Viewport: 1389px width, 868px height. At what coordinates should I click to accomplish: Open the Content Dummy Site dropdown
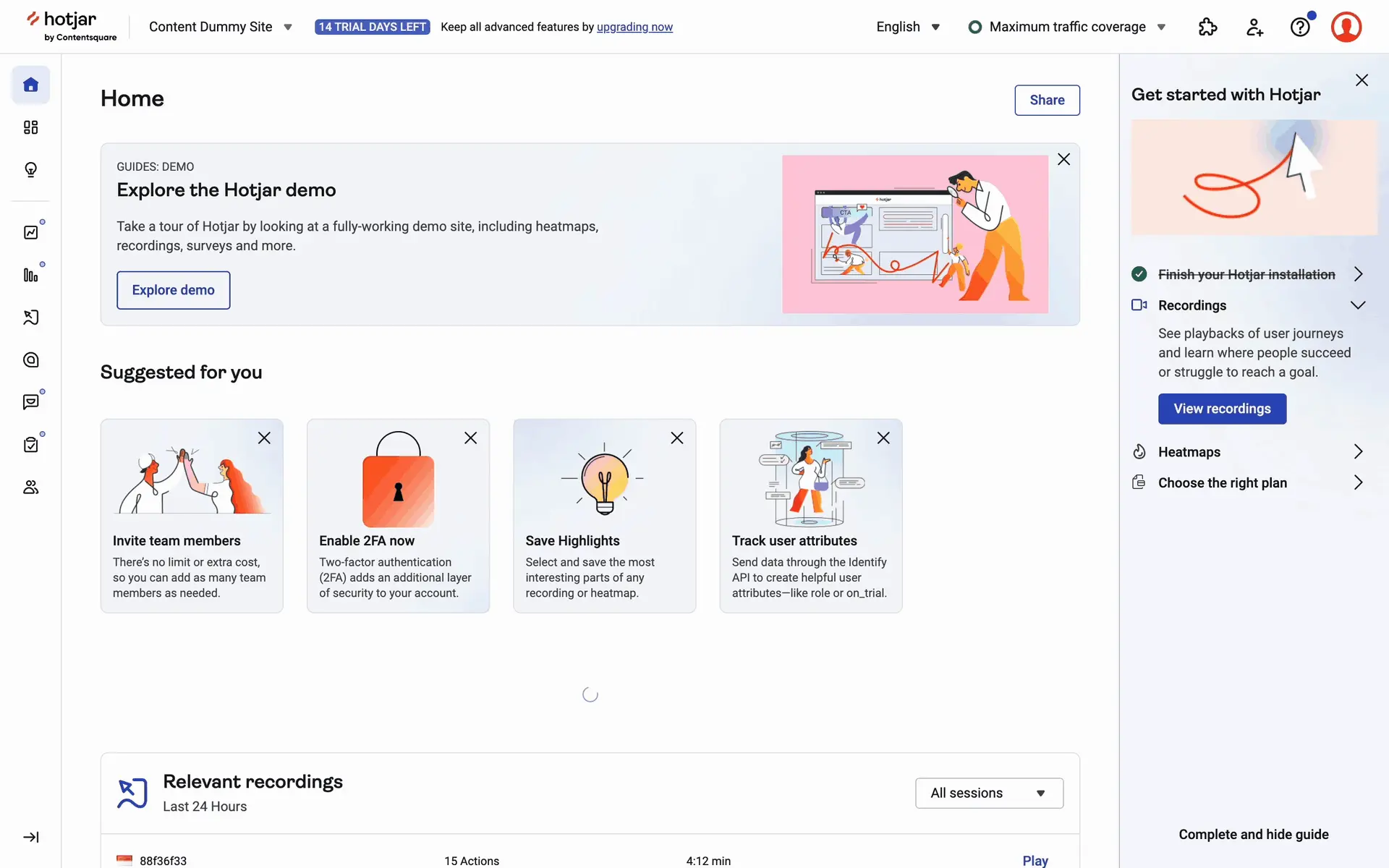pyautogui.click(x=220, y=27)
